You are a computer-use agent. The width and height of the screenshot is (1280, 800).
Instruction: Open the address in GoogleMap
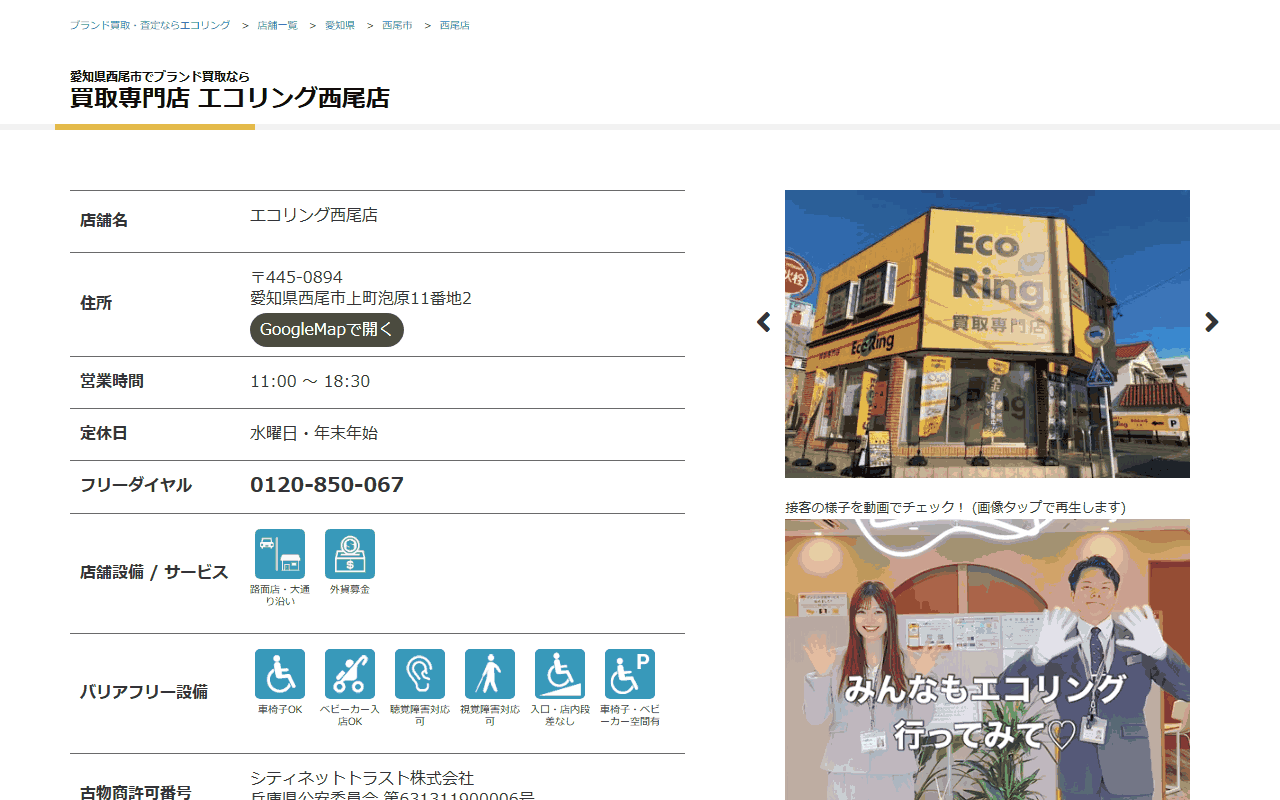click(x=327, y=330)
